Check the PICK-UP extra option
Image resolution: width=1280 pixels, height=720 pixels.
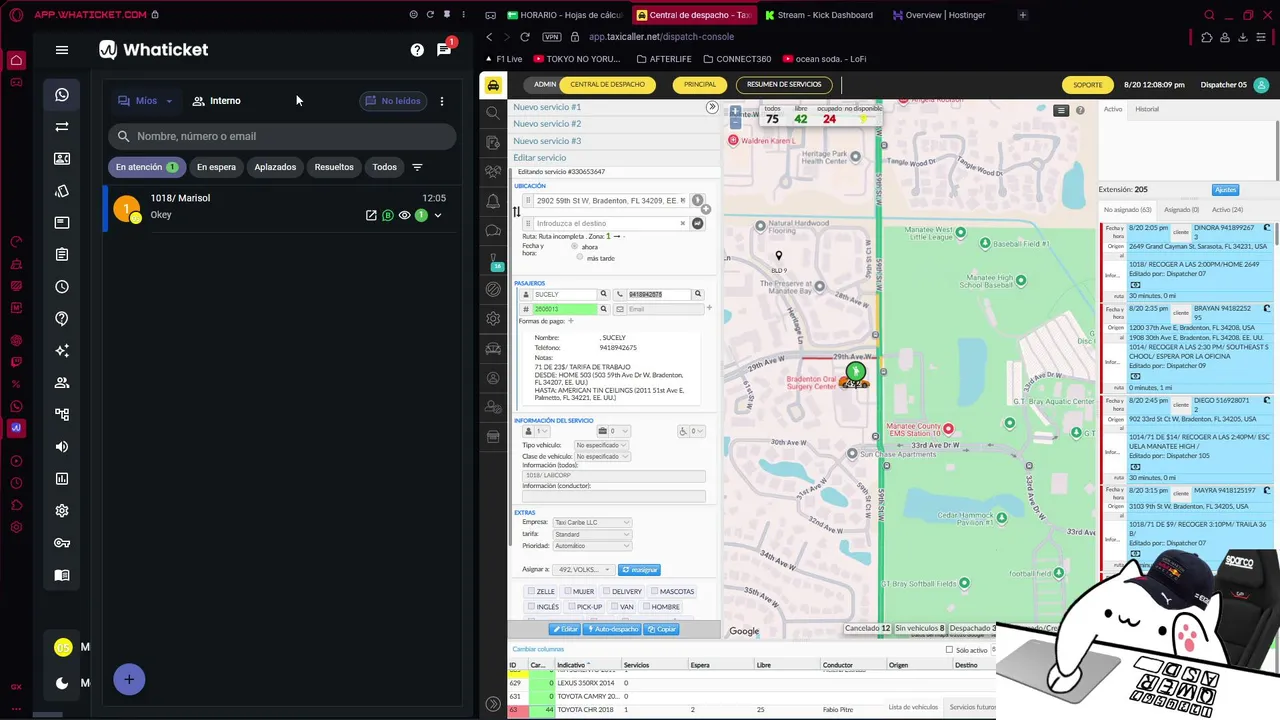[x=572, y=606]
